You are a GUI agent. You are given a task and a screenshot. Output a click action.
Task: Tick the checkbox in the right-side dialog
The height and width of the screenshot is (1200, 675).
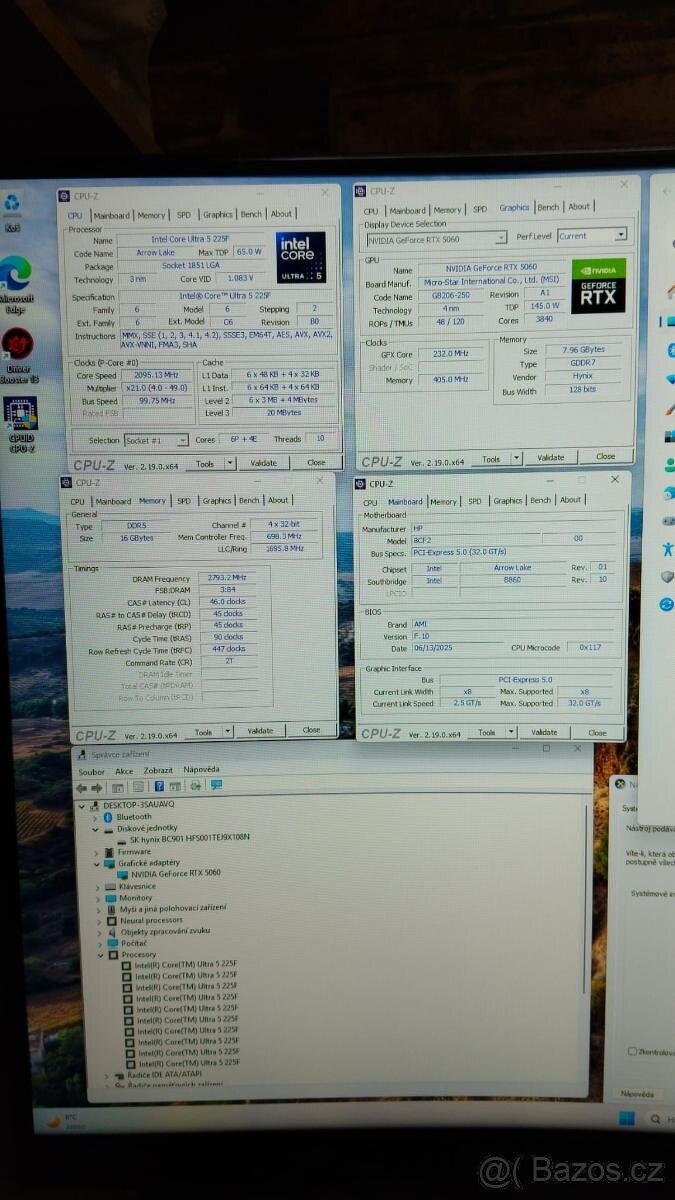[632, 1051]
